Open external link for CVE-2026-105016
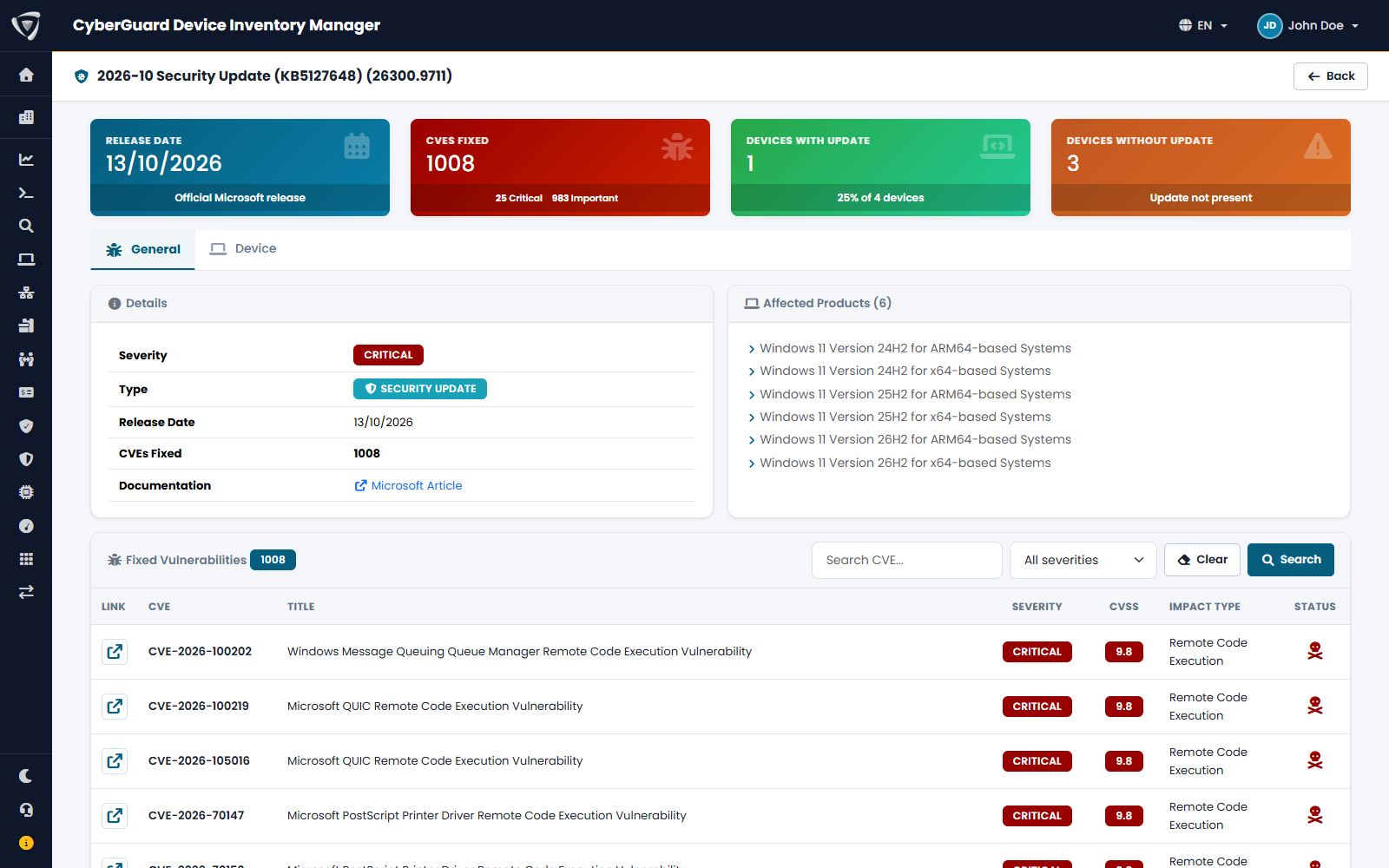The width and height of the screenshot is (1389, 868). click(115, 761)
